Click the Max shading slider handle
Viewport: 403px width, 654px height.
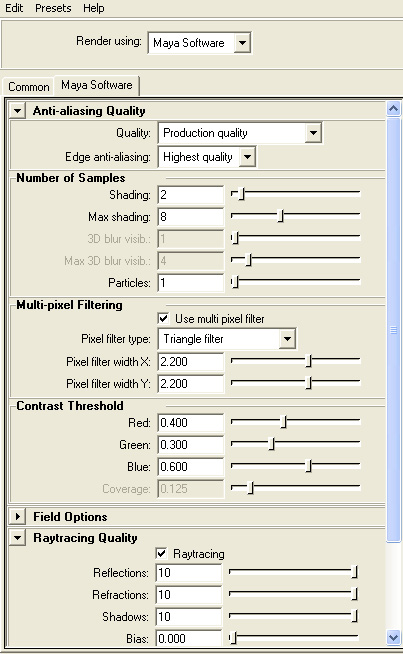coord(281,216)
